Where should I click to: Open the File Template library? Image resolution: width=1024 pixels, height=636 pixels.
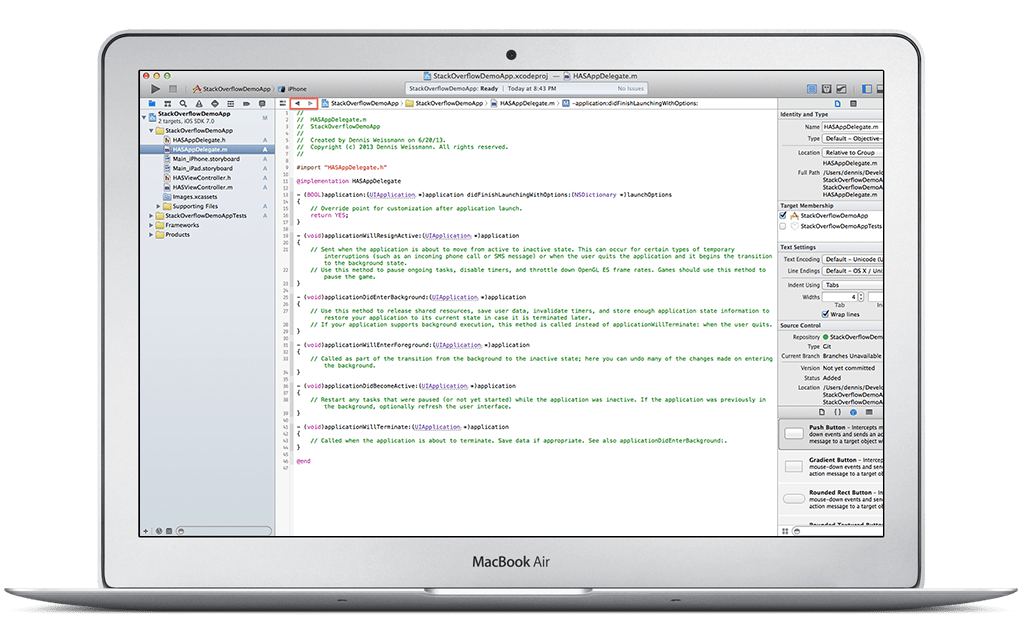(x=822, y=412)
